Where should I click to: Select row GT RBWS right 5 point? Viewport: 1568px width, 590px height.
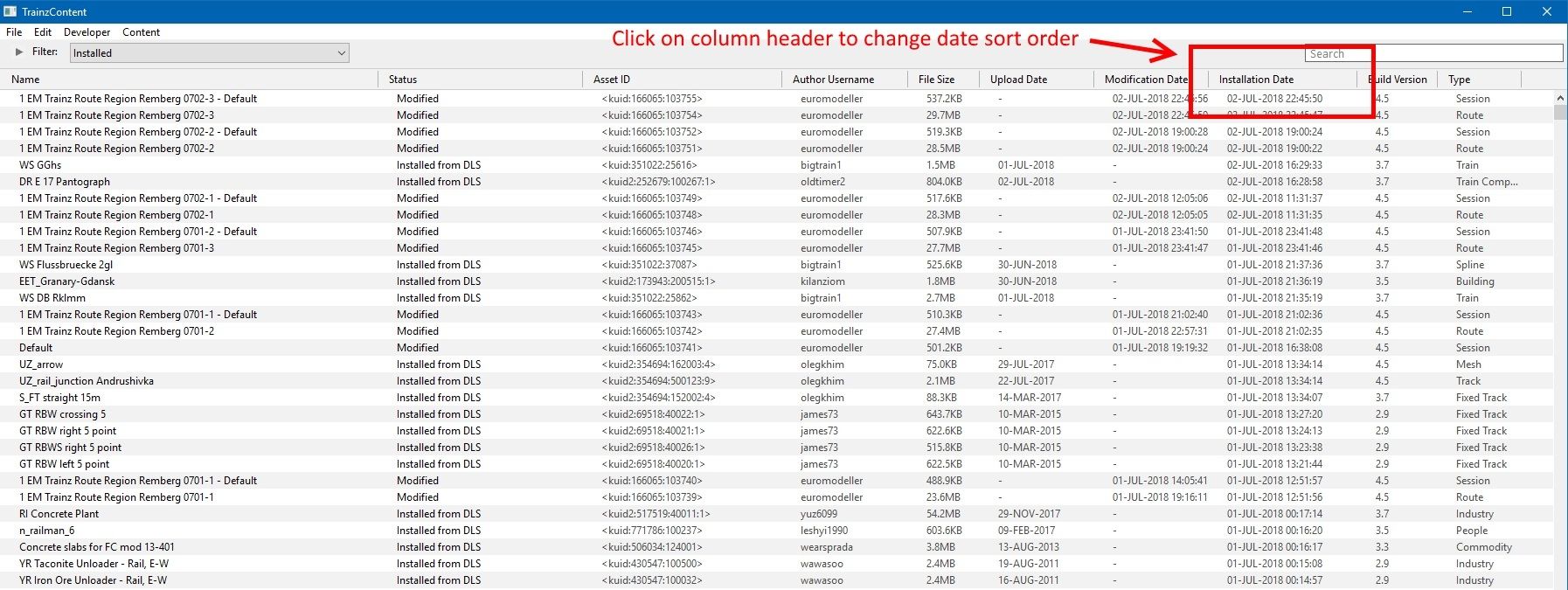pos(778,448)
